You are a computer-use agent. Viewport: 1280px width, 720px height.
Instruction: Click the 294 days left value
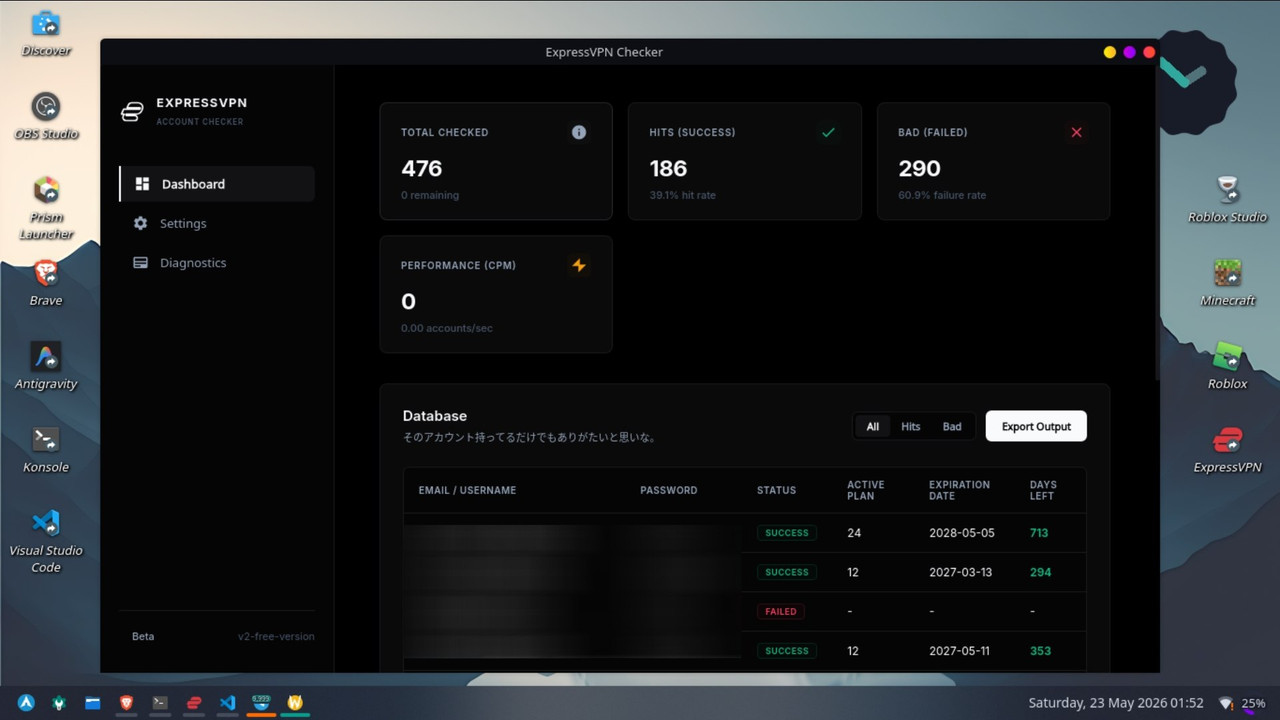pos(1040,572)
